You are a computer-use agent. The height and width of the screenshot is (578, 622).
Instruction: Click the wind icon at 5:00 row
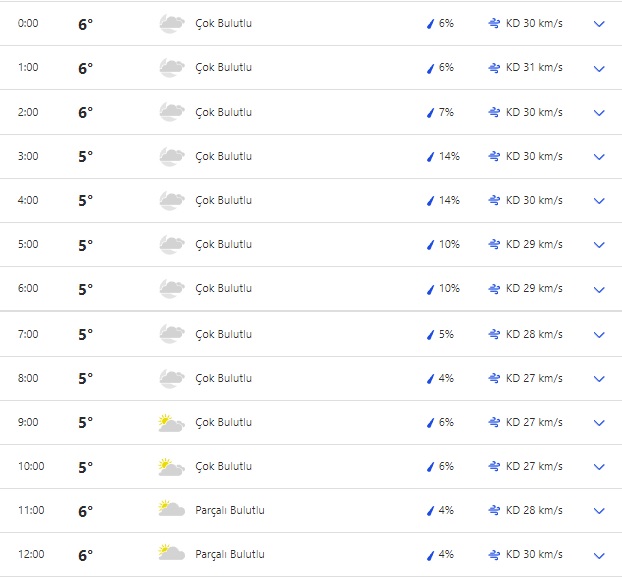pyautogui.click(x=494, y=245)
